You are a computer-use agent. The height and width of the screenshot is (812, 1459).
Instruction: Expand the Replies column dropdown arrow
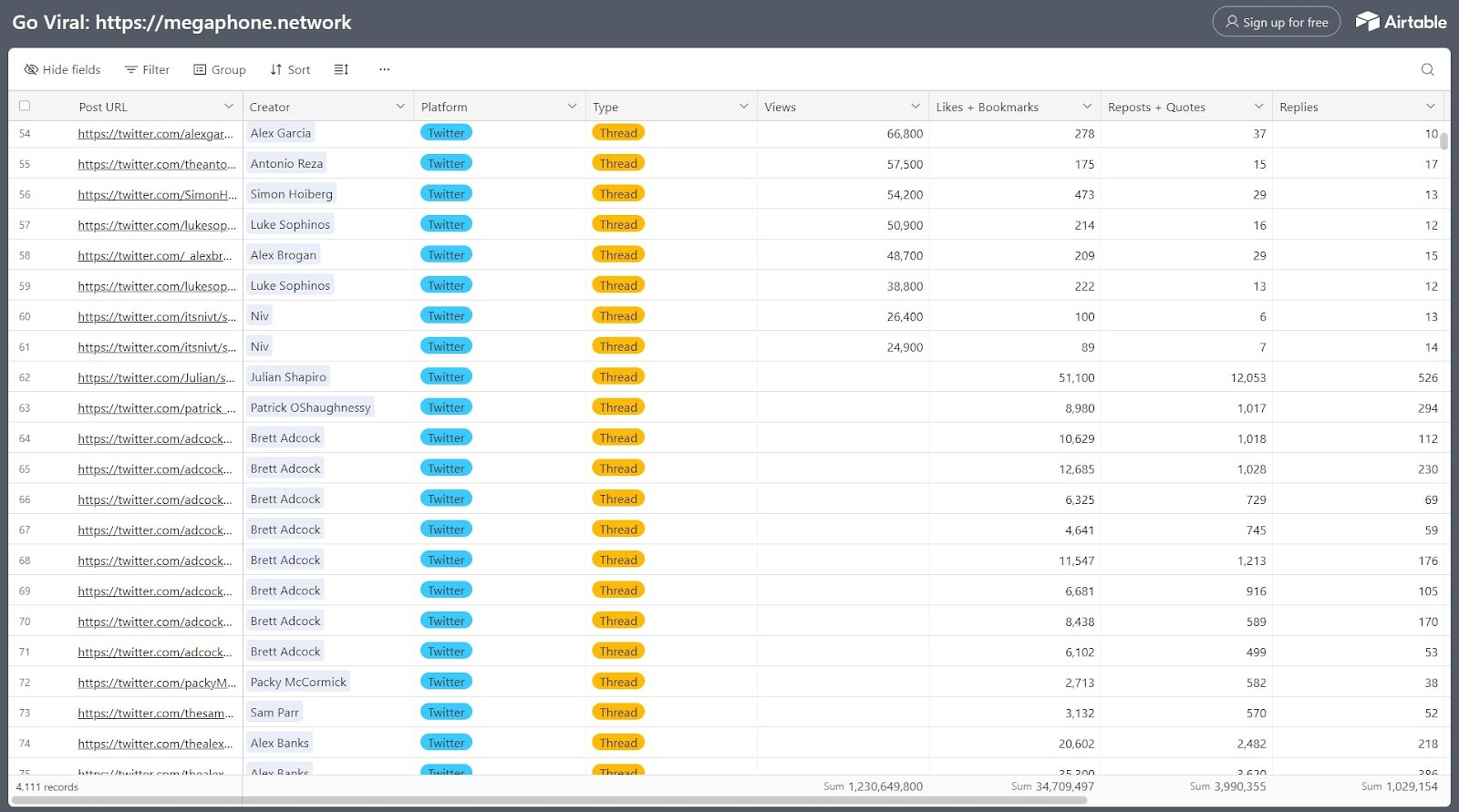click(x=1430, y=107)
